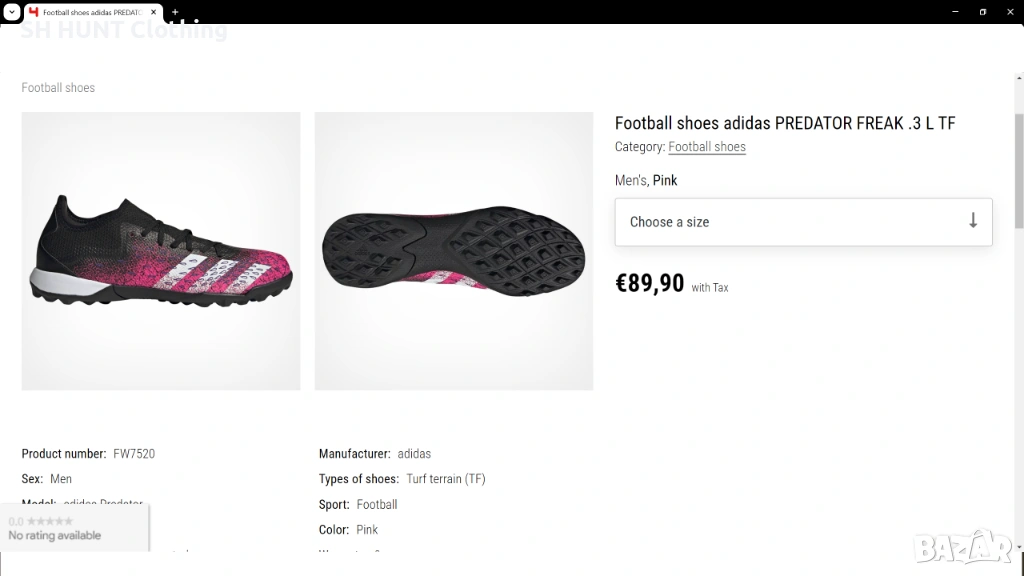Open the side-view pink shoe image

pos(161,251)
